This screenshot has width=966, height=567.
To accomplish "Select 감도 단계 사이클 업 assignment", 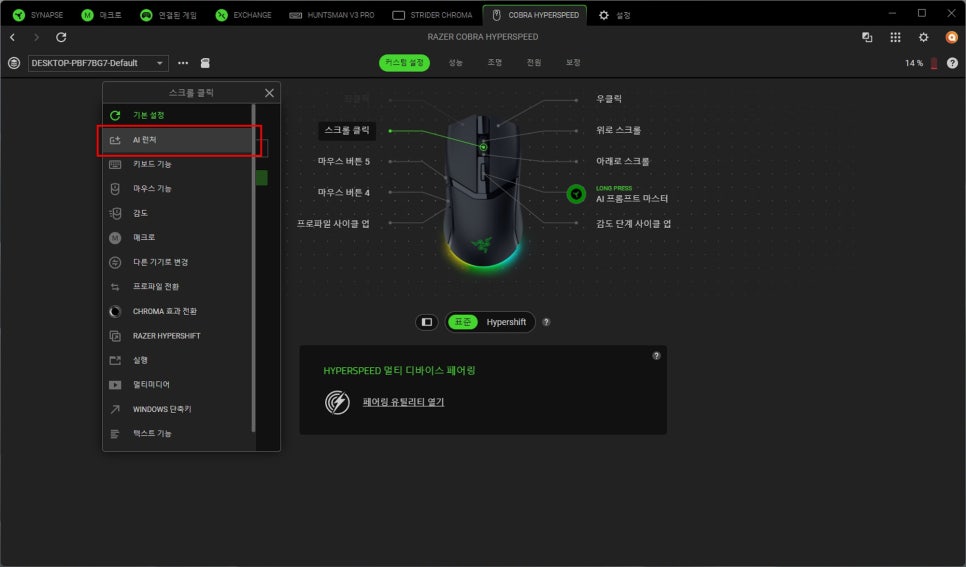I will point(633,224).
